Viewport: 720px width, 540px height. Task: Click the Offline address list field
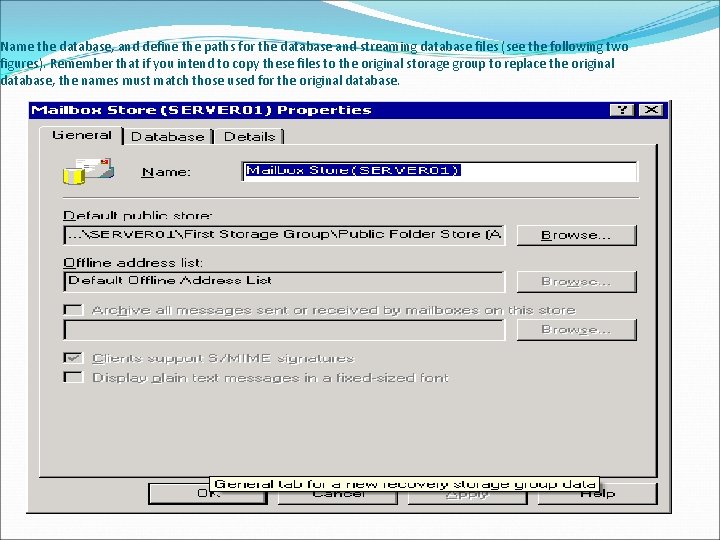click(284, 281)
